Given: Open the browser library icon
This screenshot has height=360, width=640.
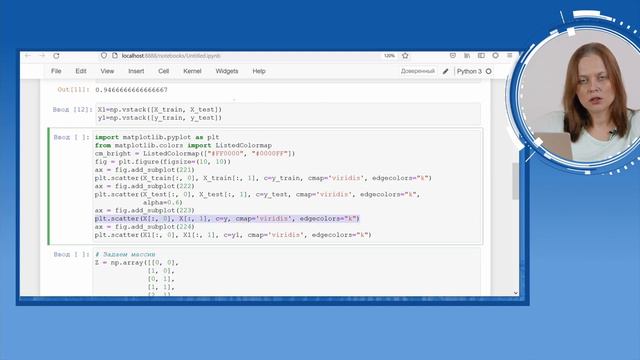Looking at the screenshot, I should [x=467, y=56].
